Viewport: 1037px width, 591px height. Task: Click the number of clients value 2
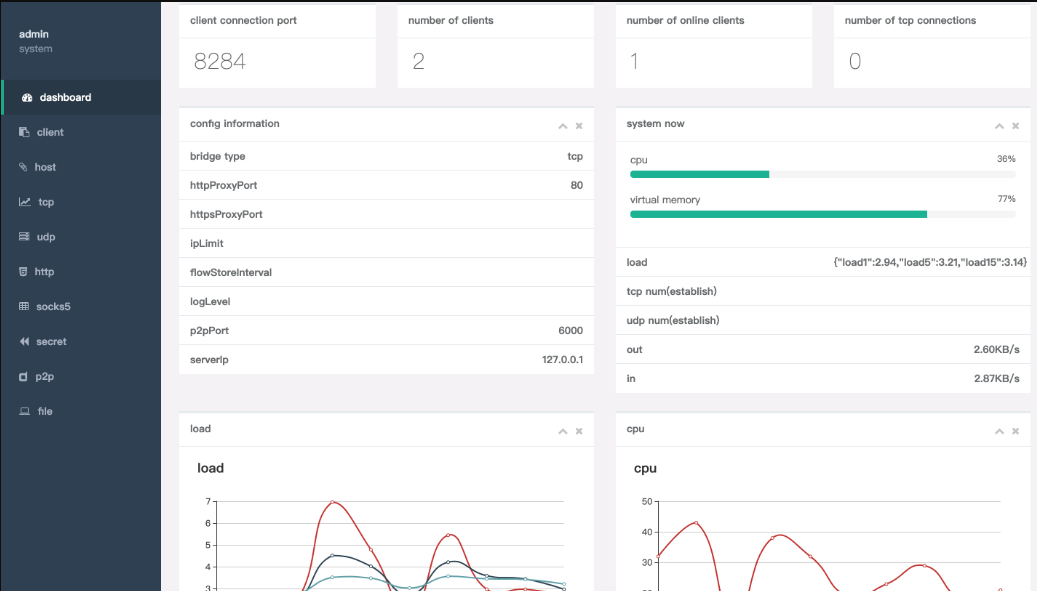click(418, 61)
